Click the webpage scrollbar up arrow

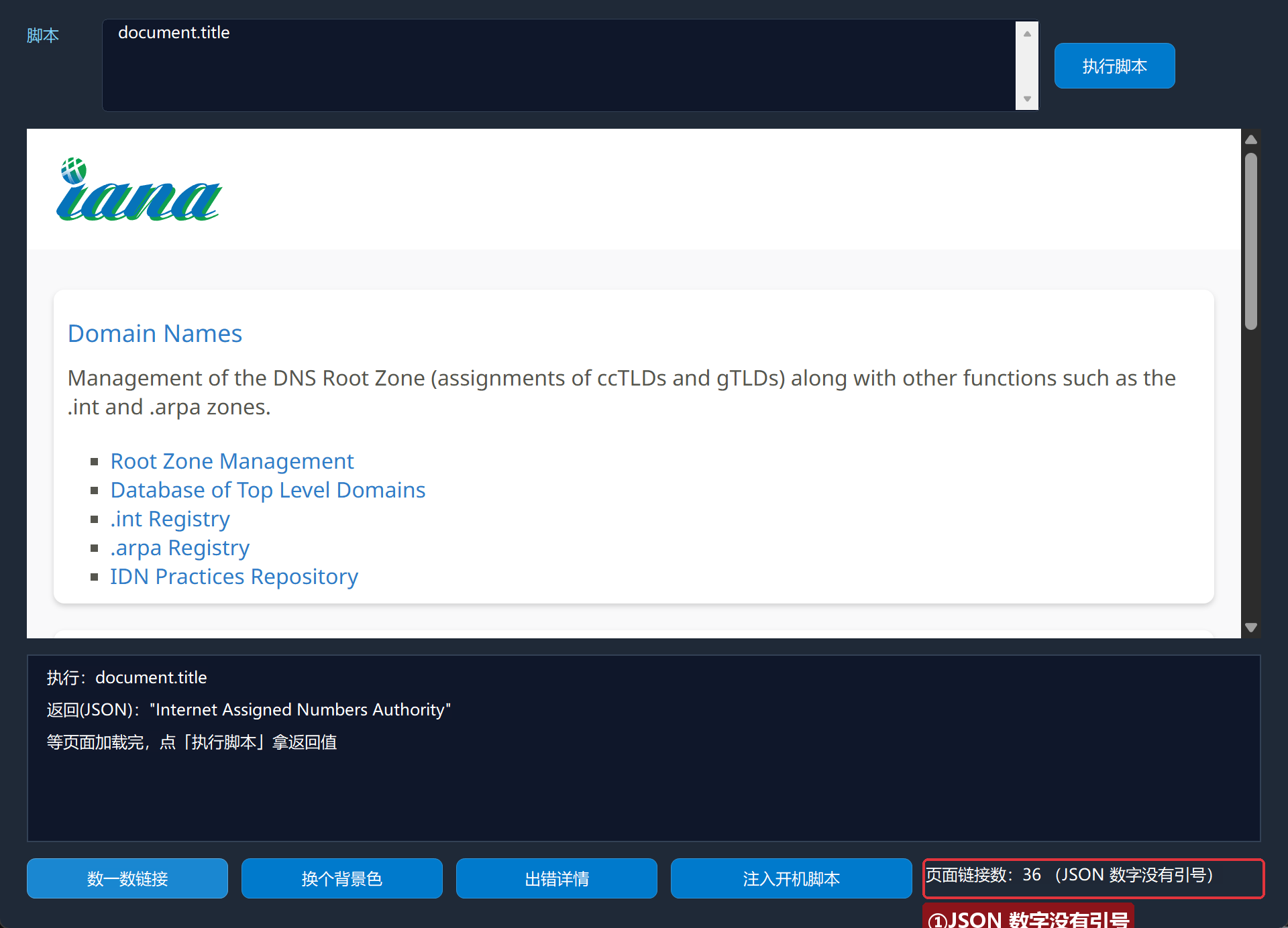coord(1251,139)
